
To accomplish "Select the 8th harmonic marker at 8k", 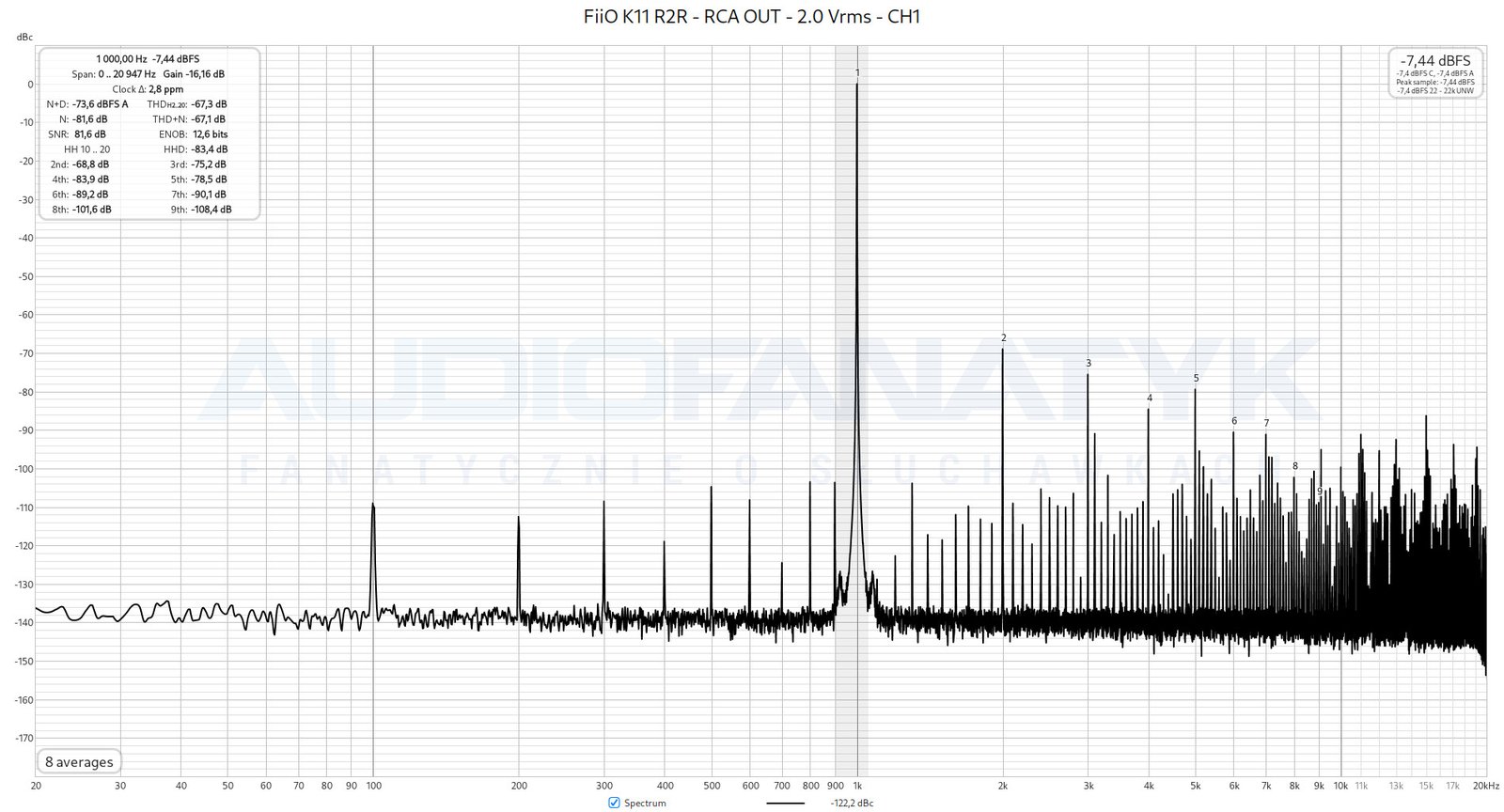I will 1294,466.
